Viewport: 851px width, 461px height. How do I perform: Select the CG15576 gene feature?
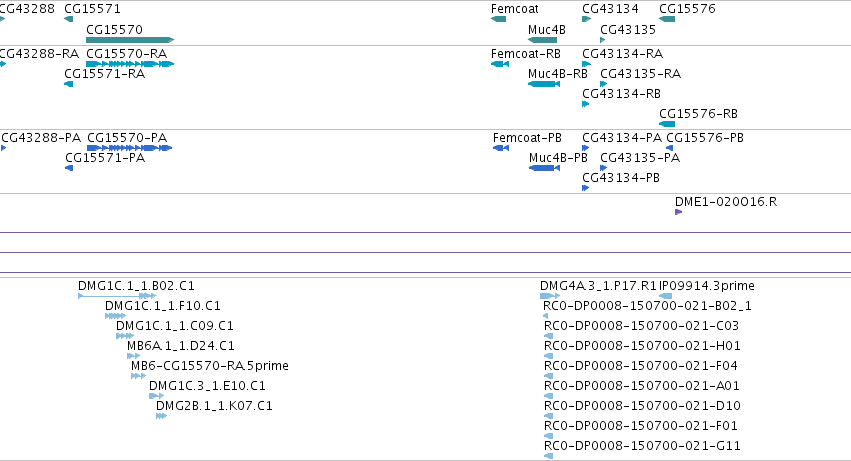click(667, 19)
